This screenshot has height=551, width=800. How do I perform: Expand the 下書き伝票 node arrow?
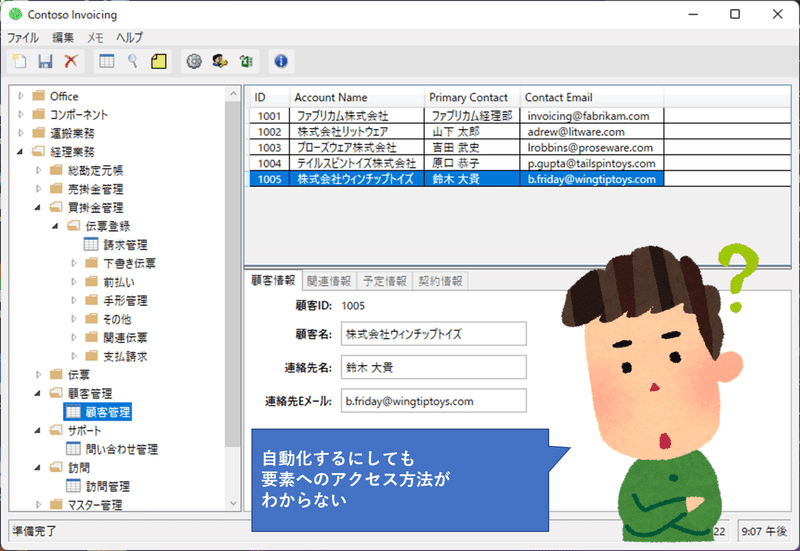click(73, 263)
